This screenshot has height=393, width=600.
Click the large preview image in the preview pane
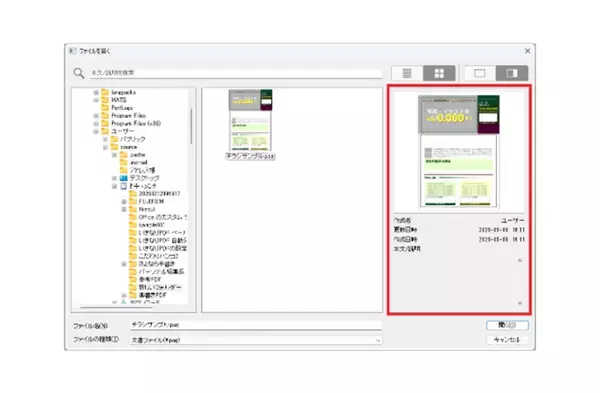459,152
